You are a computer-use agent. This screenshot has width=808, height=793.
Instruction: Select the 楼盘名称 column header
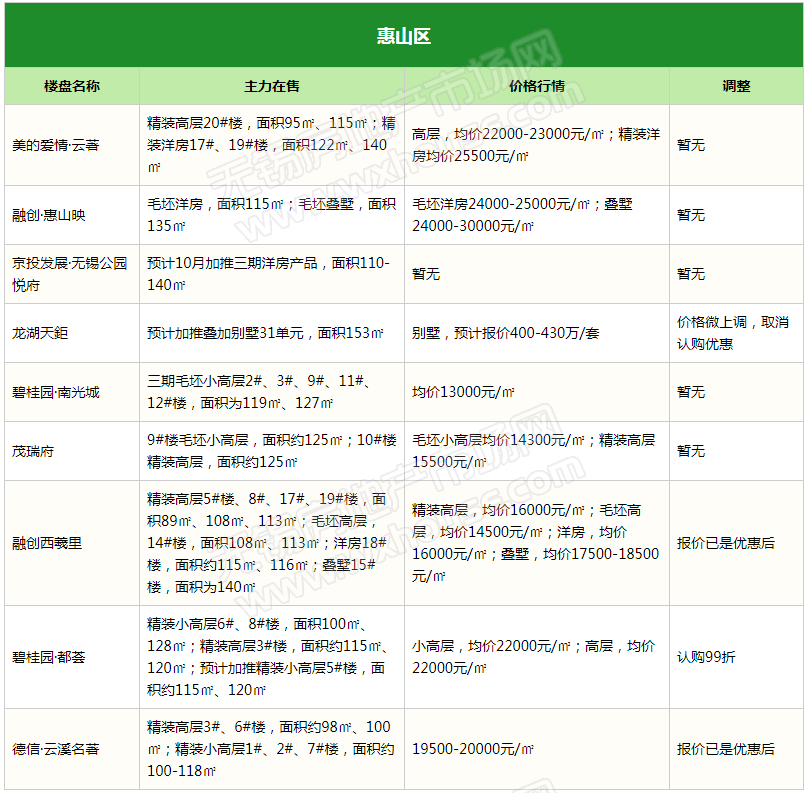(x=72, y=86)
